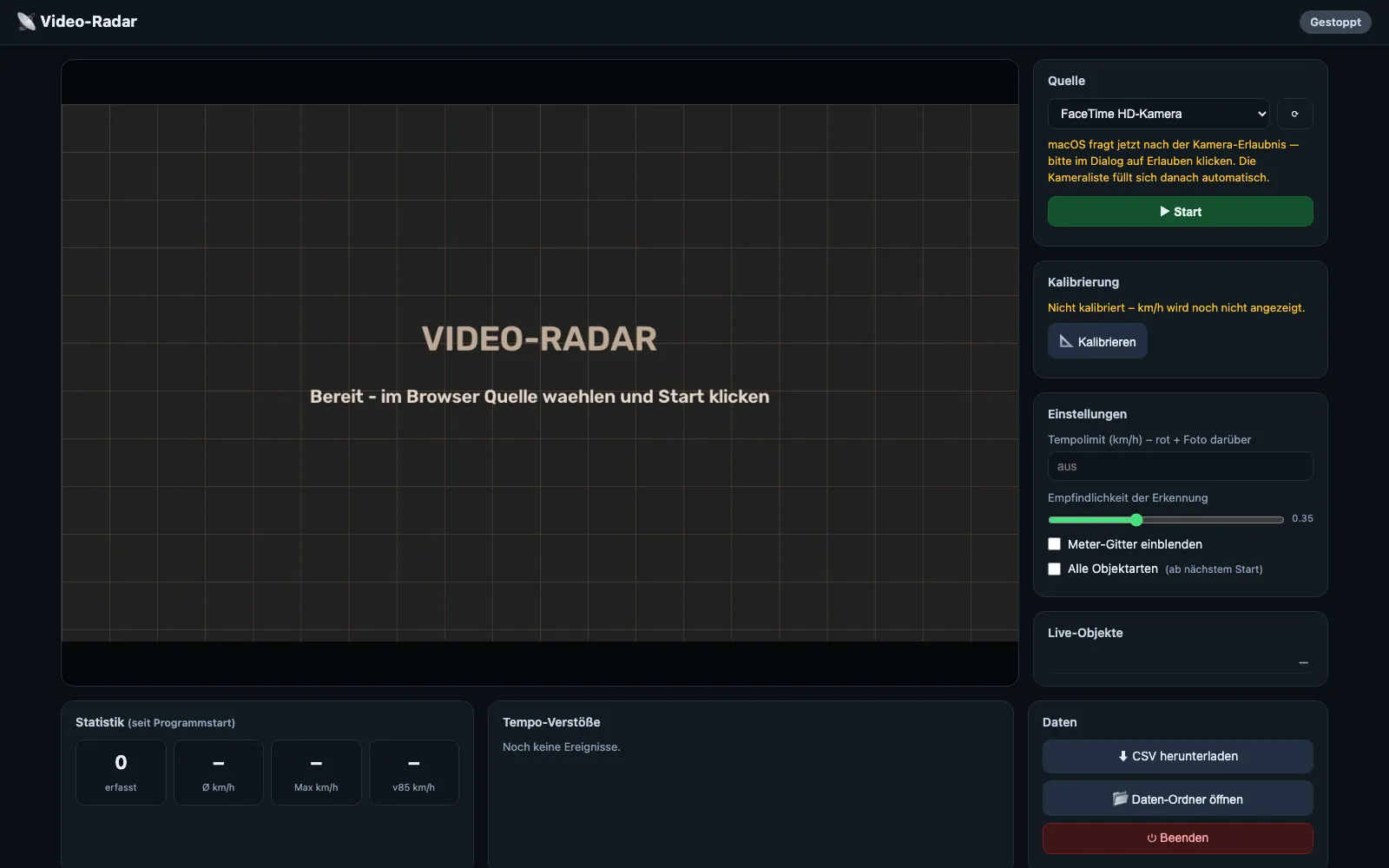This screenshot has height=868, width=1389.
Task: Open the FaceTime HD-Kamera source dropdown
Action: (x=1158, y=114)
